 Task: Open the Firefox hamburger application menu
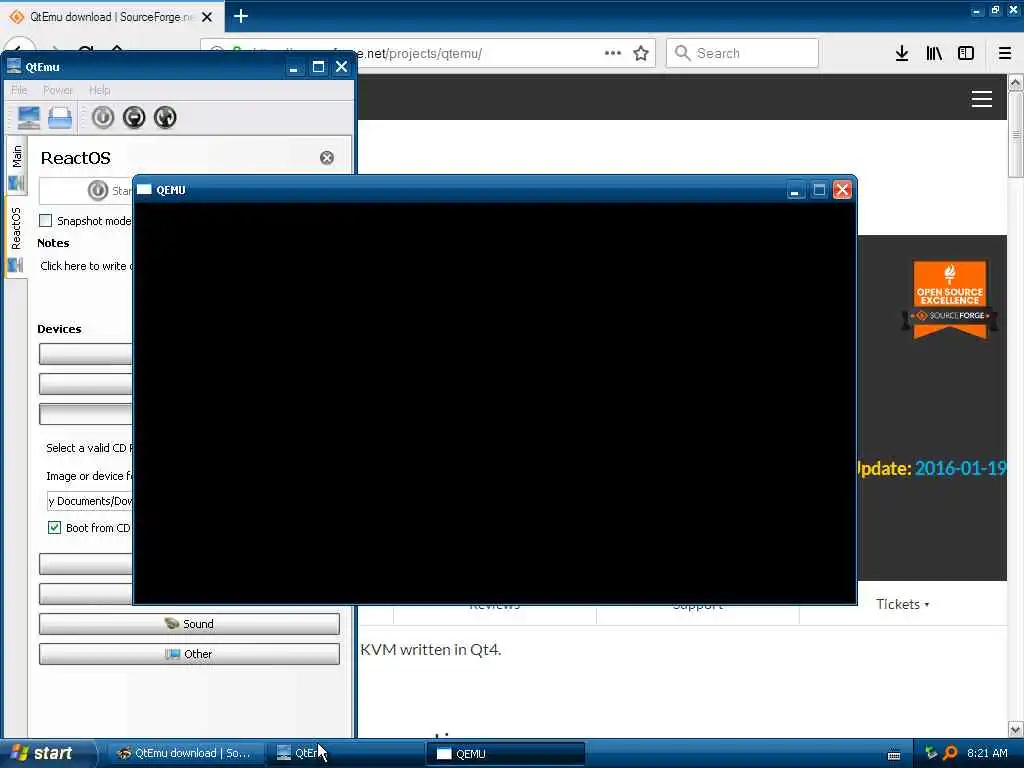tap(1005, 54)
